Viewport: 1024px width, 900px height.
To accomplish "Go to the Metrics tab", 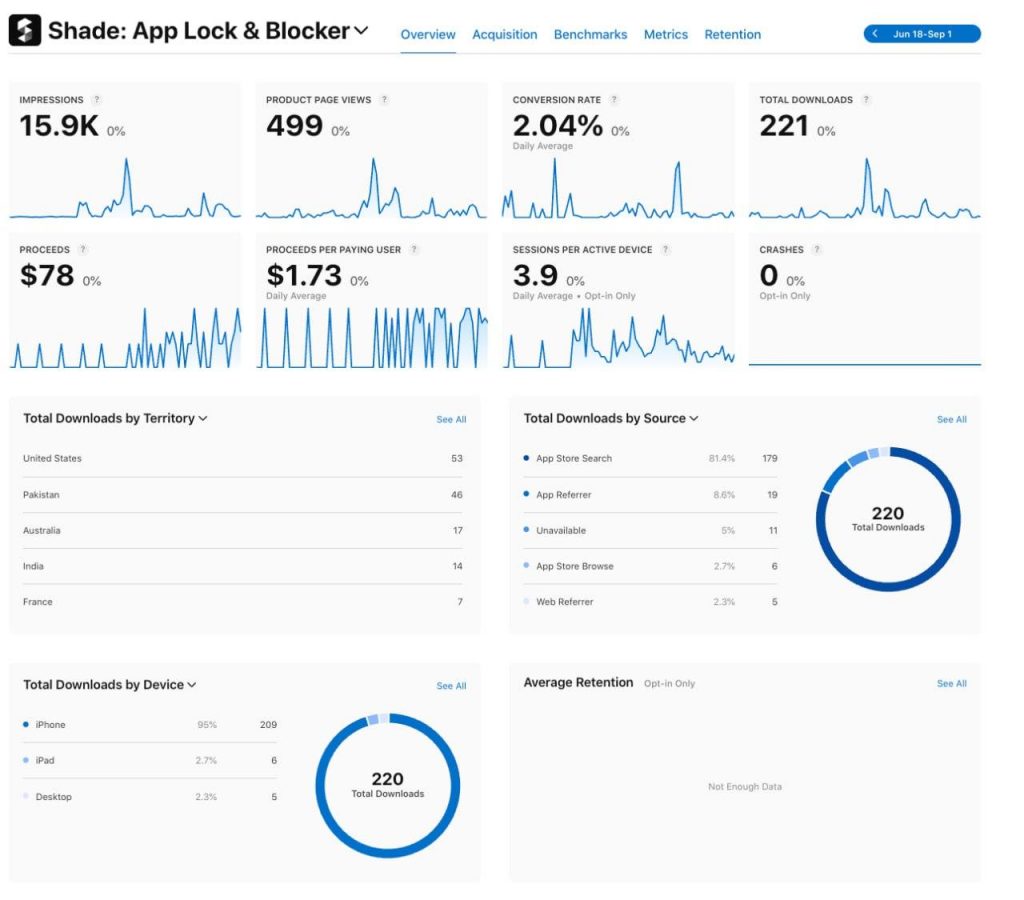I will click(665, 34).
